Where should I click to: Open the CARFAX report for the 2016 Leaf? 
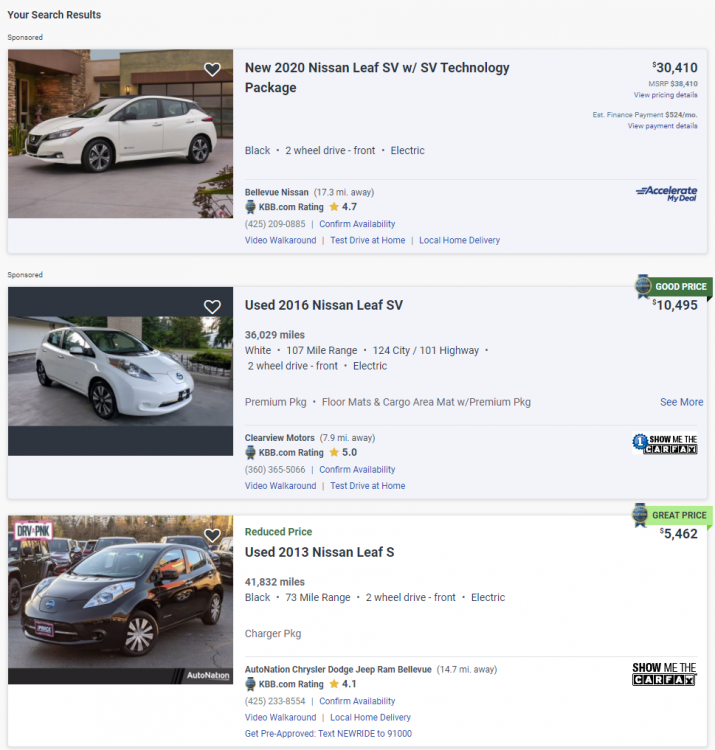[665, 443]
